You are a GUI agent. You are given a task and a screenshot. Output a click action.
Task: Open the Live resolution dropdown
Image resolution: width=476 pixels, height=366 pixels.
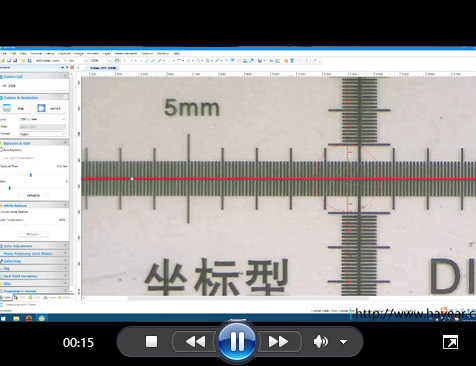[43, 119]
